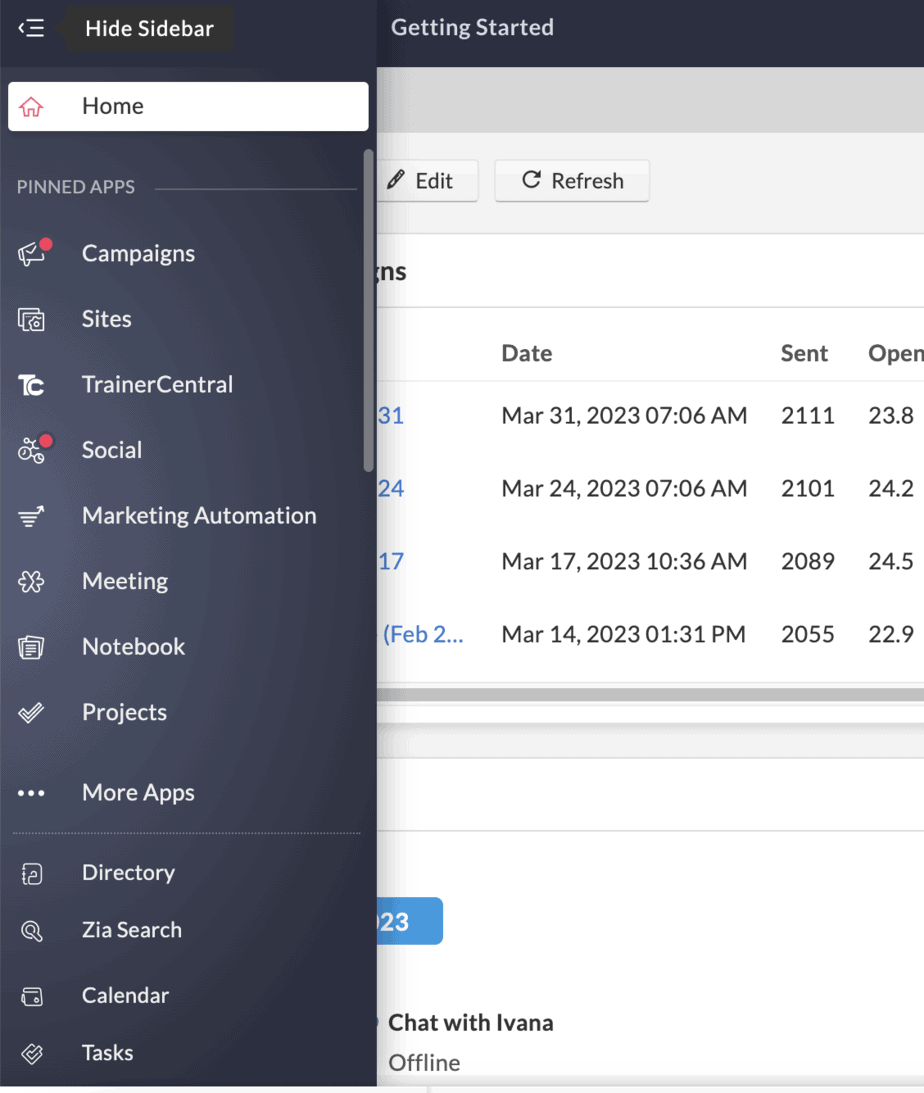924x1093 pixels.
Task: Select Home in the sidebar
Action: (188, 107)
